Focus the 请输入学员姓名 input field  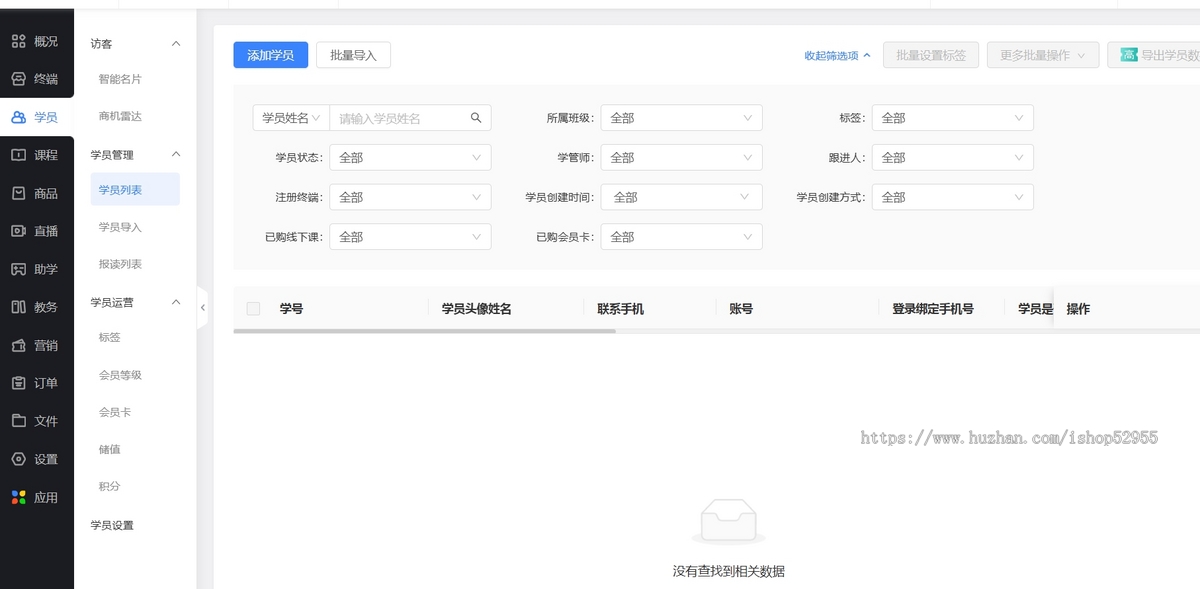pyautogui.click(x=400, y=118)
